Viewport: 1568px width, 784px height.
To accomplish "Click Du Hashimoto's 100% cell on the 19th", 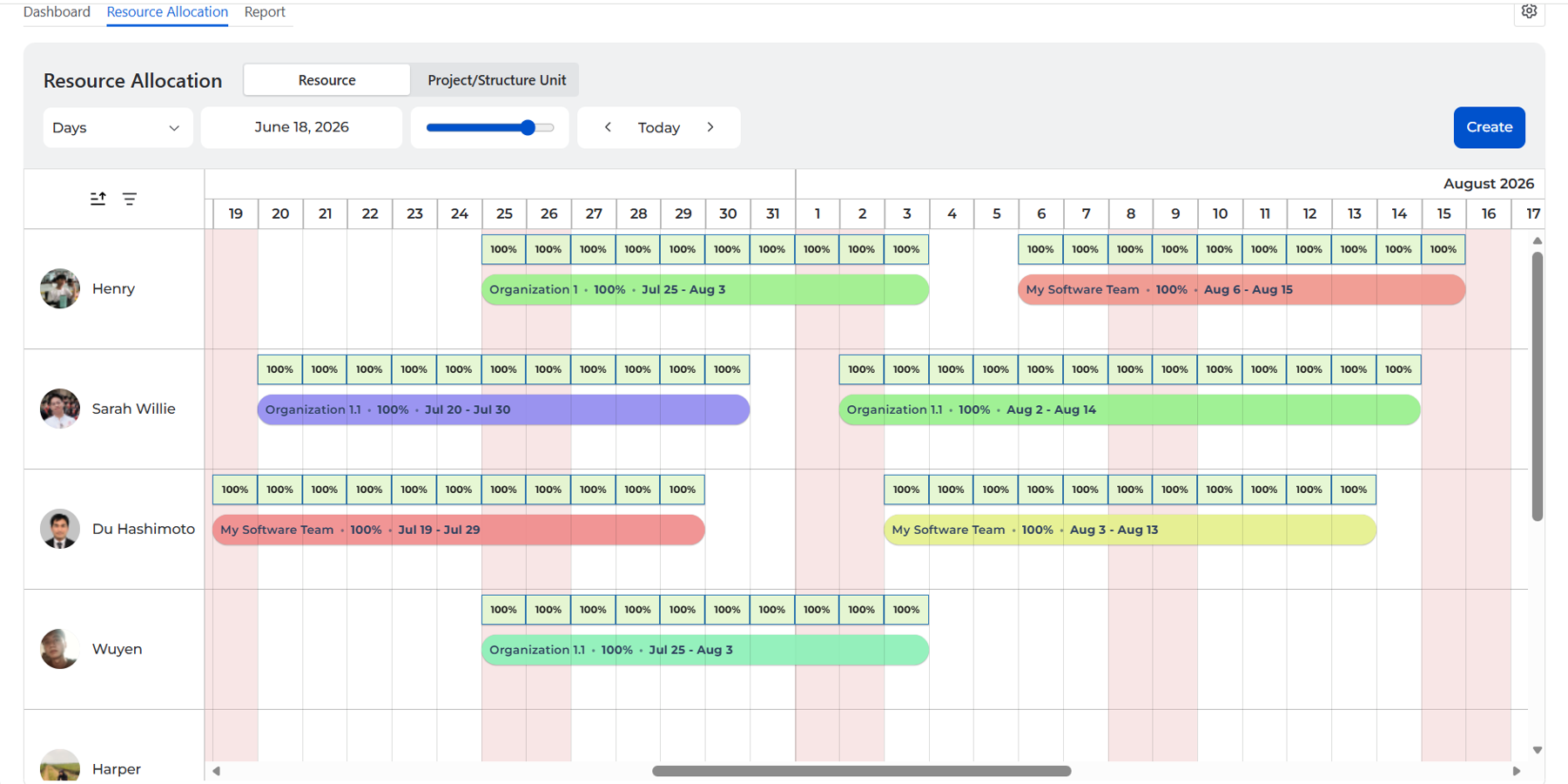I will click(235, 490).
